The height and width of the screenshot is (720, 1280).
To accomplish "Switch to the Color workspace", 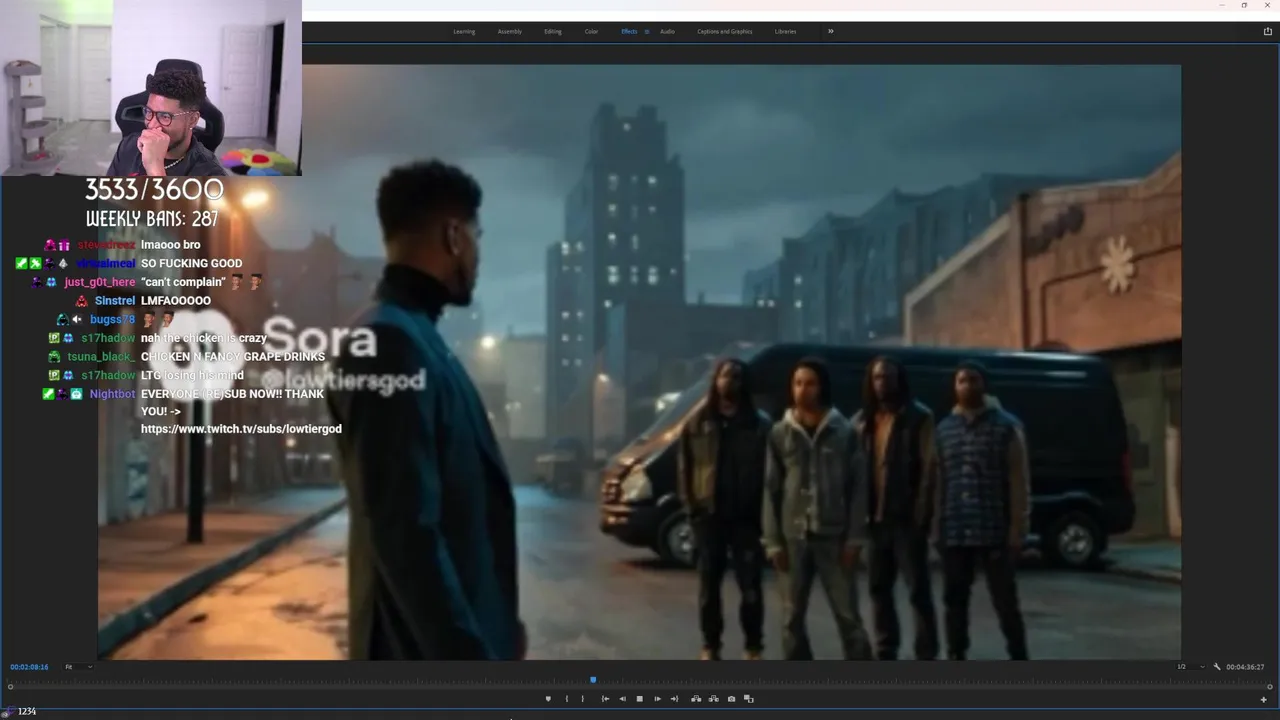I will (591, 31).
